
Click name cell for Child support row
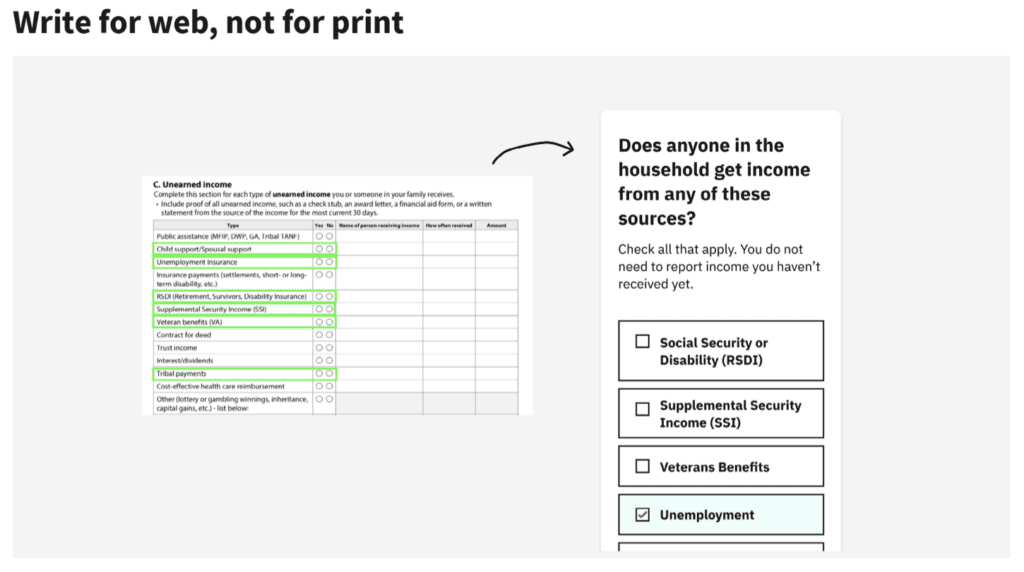[379, 249]
